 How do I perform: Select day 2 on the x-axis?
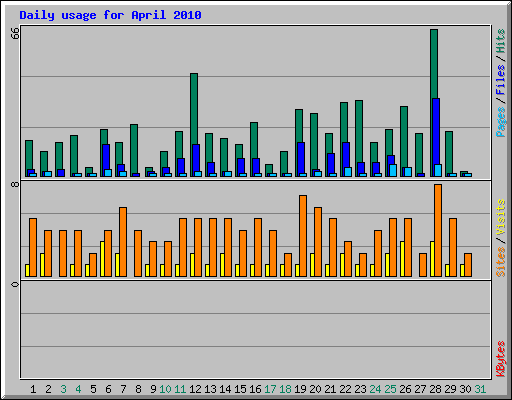48,389
